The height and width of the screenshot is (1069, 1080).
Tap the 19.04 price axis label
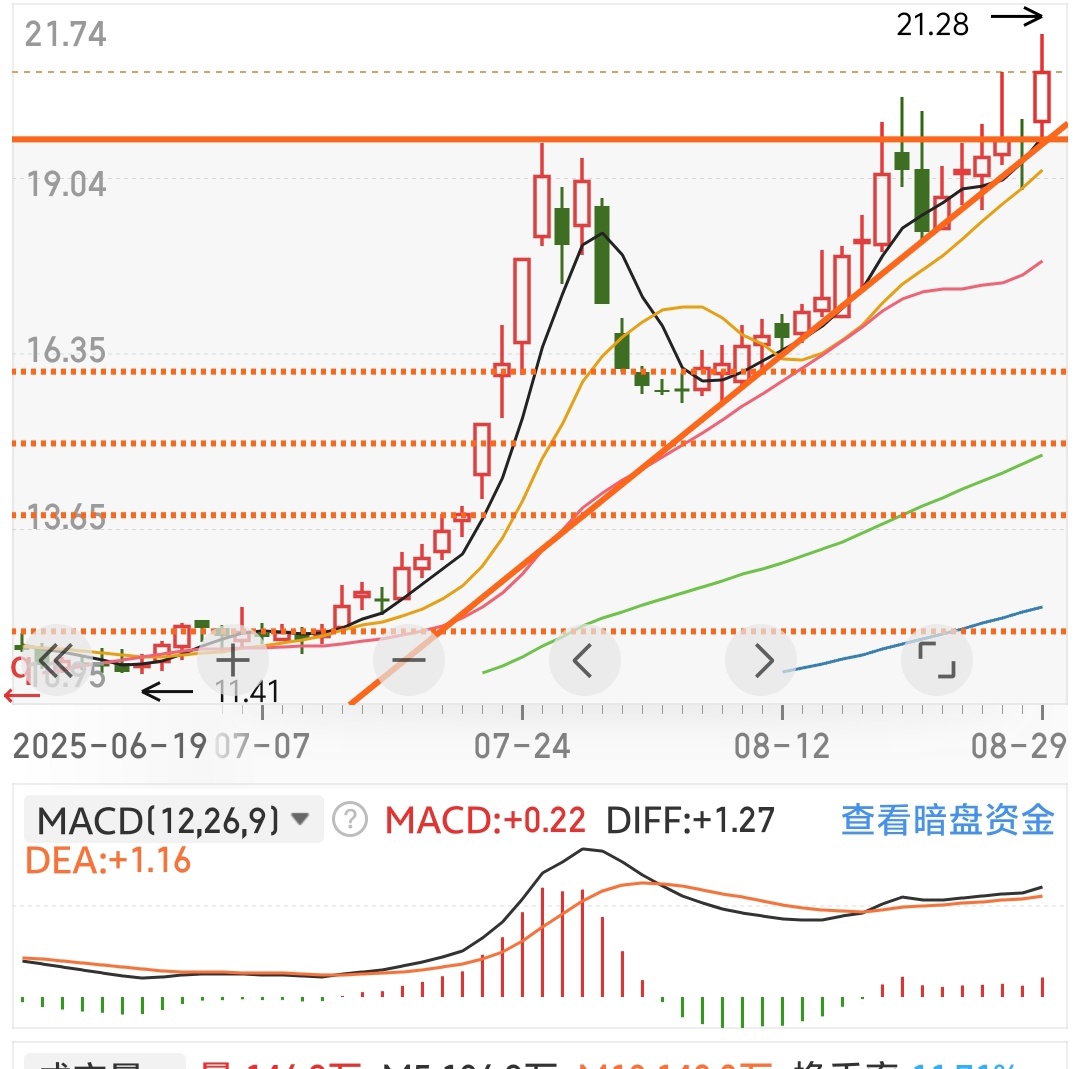coord(66,185)
